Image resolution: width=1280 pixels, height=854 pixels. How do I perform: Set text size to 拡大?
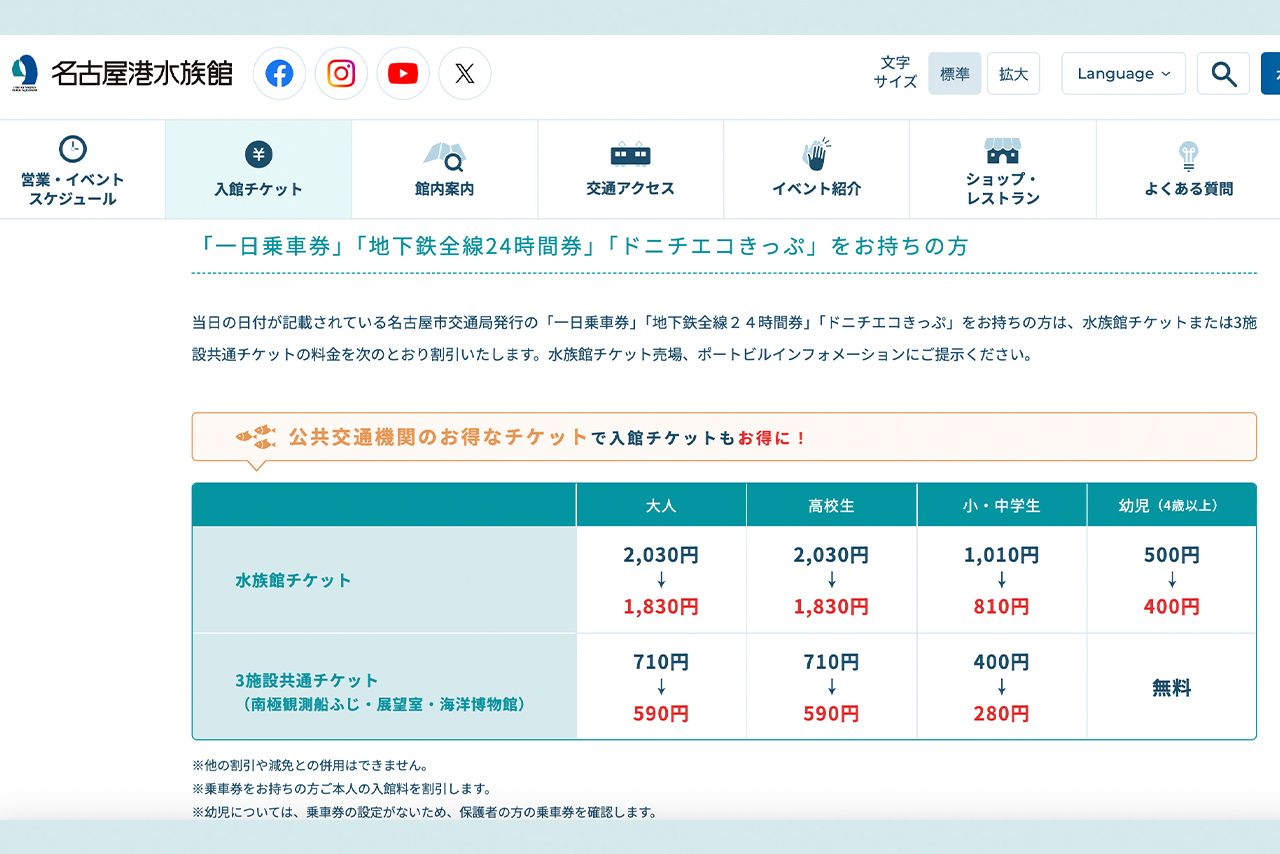coord(1013,74)
